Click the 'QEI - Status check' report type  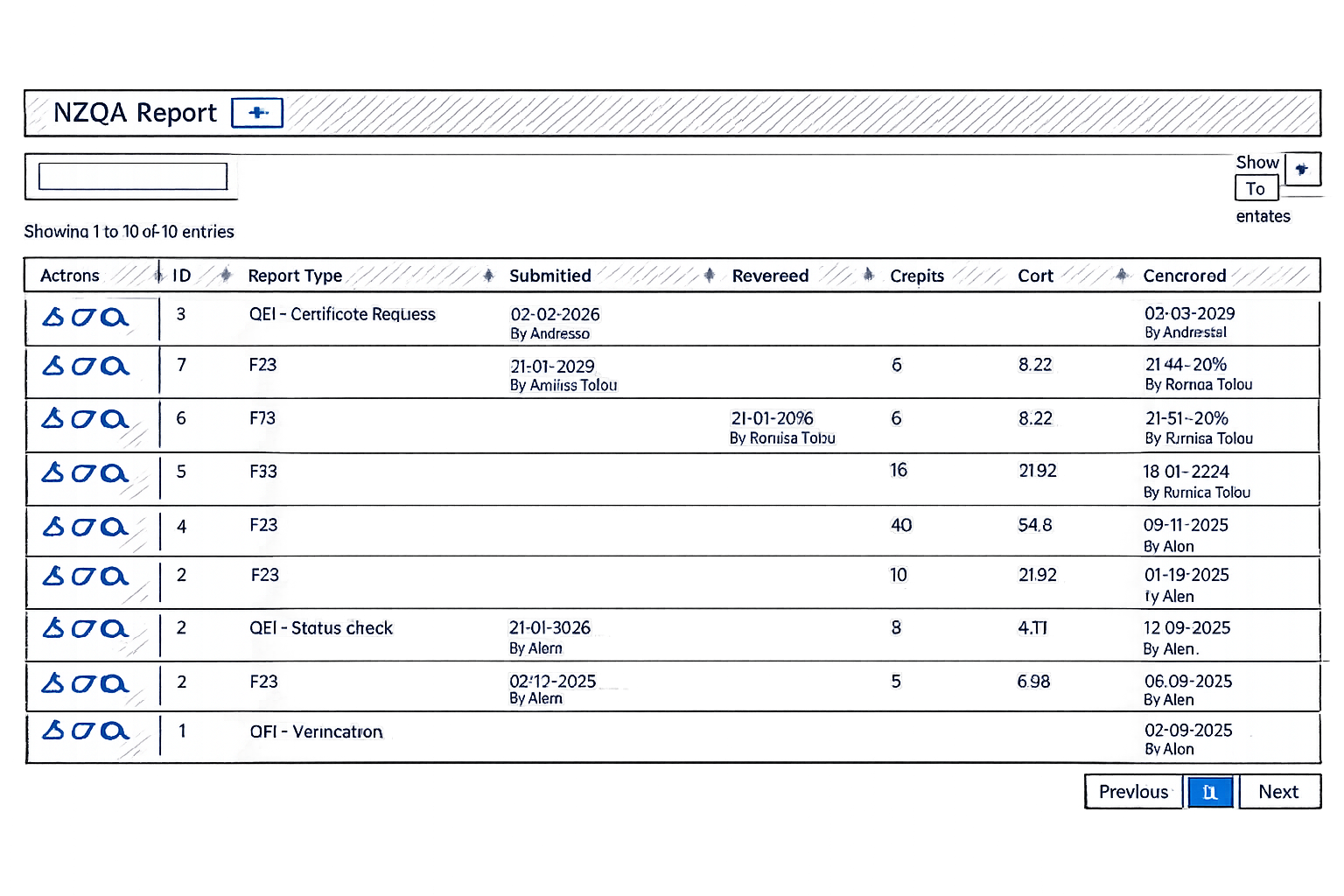(x=321, y=628)
